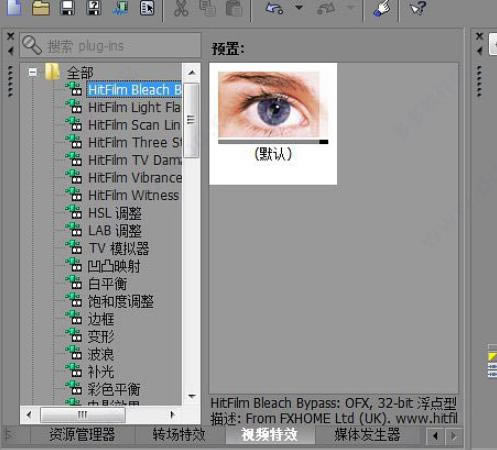Click the tree list scroll down arrow
This screenshot has height=450, width=497.
(191, 396)
